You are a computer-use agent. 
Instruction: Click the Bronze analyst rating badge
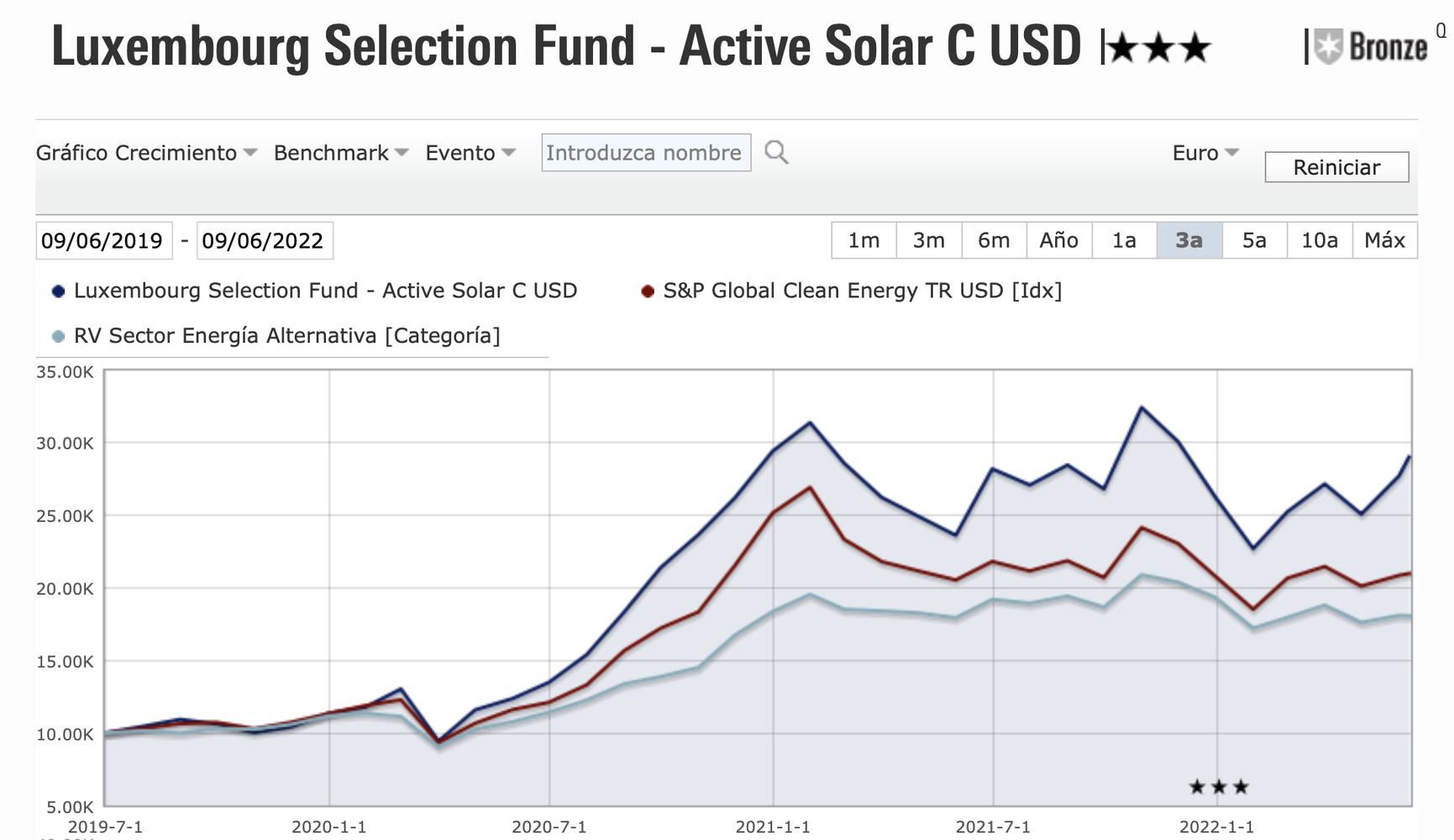tap(1371, 47)
